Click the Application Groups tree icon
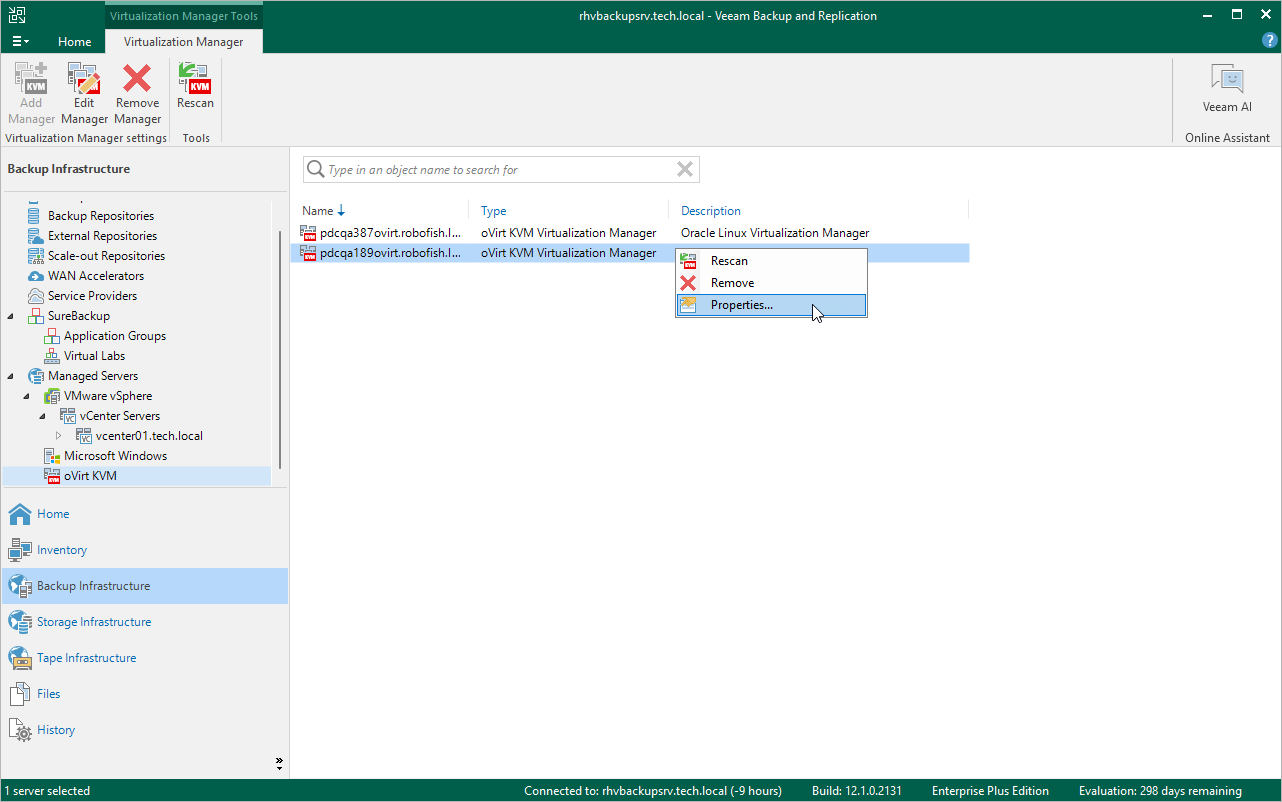 (52, 336)
